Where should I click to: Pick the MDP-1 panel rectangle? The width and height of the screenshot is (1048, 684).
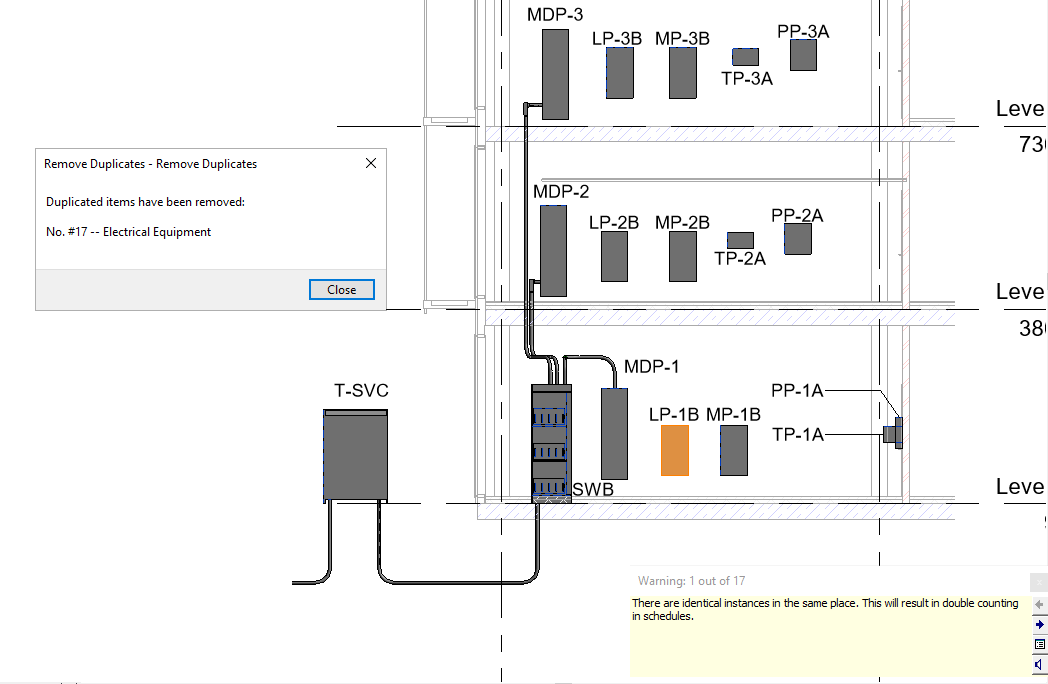pyautogui.click(x=614, y=434)
